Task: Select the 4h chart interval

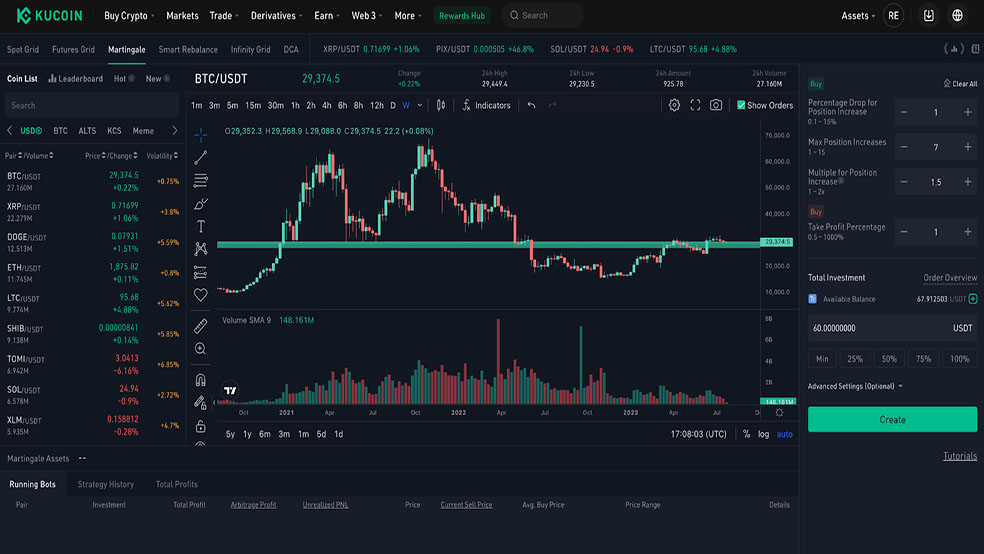Action: pos(326,105)
